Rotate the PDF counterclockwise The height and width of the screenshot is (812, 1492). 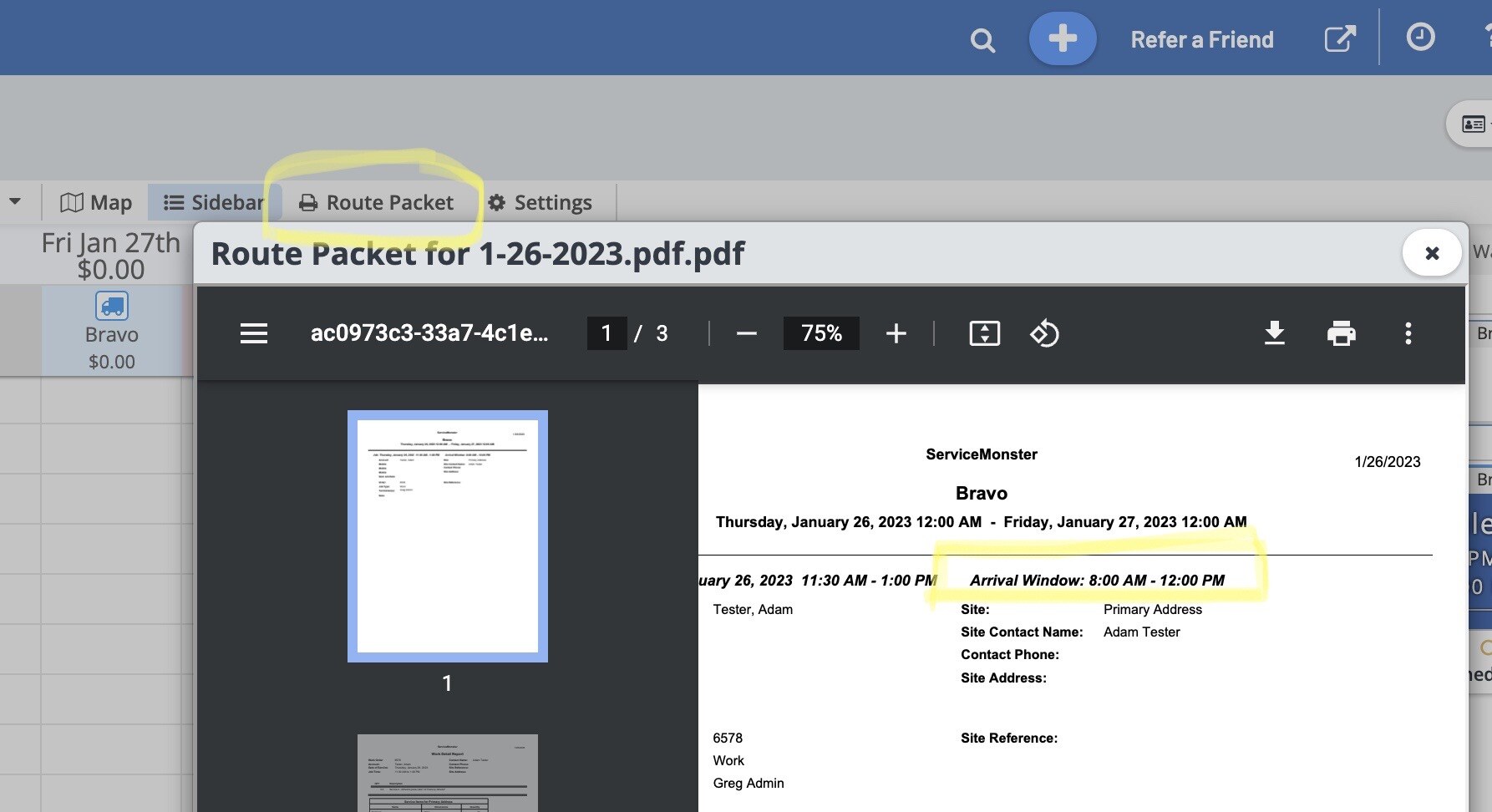tap(1044, 333)
